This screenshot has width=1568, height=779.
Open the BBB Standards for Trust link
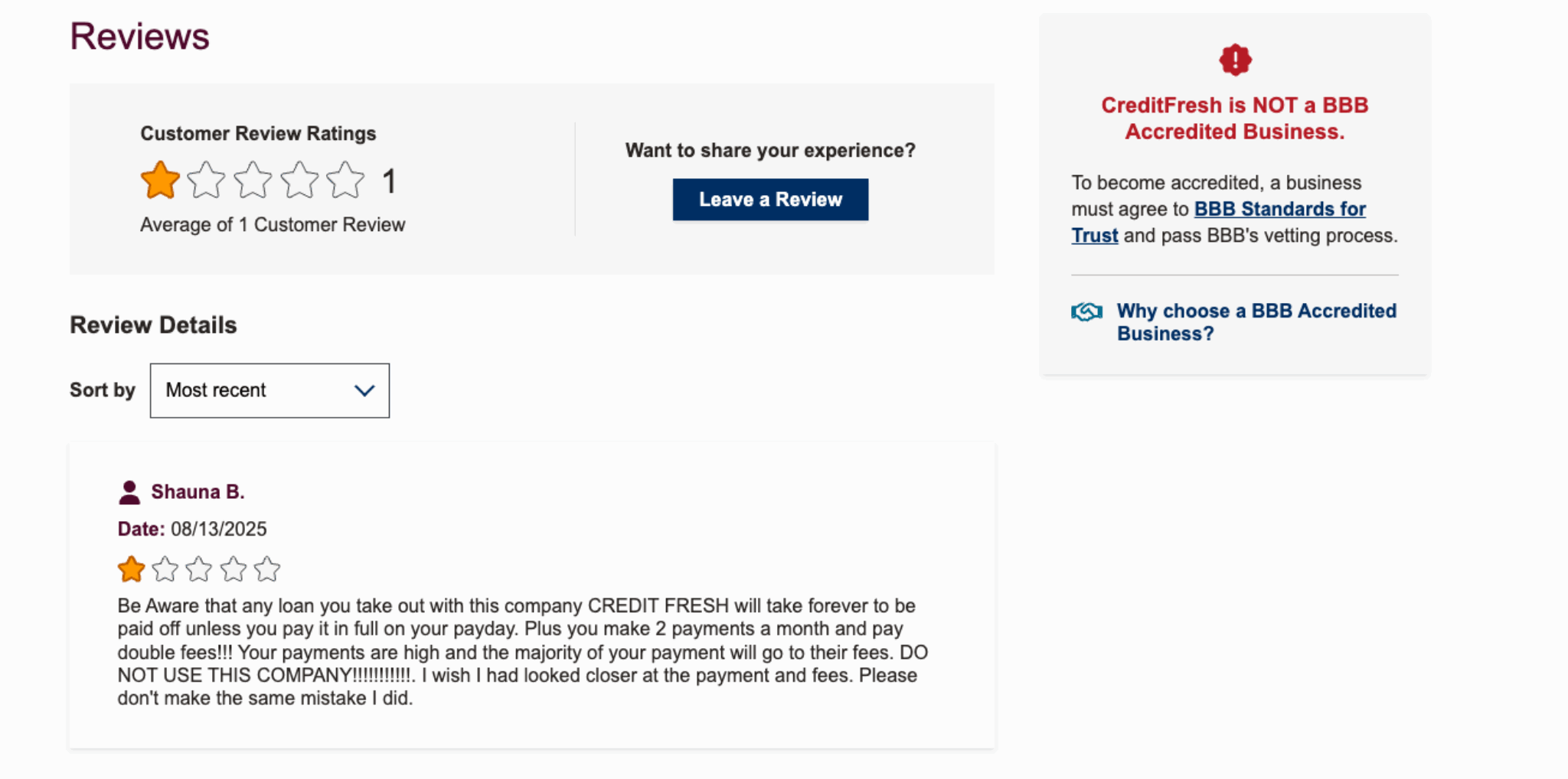point(1279,209)
